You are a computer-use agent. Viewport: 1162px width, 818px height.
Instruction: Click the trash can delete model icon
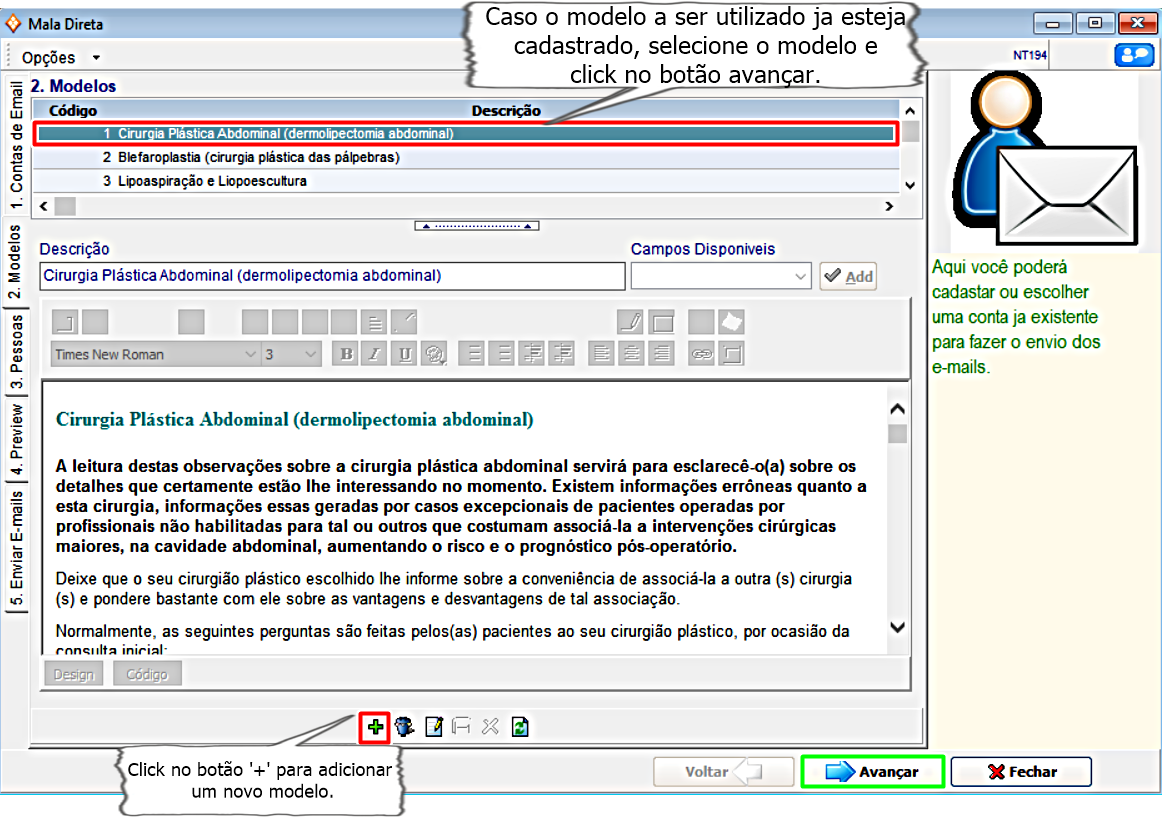[404, 727]
